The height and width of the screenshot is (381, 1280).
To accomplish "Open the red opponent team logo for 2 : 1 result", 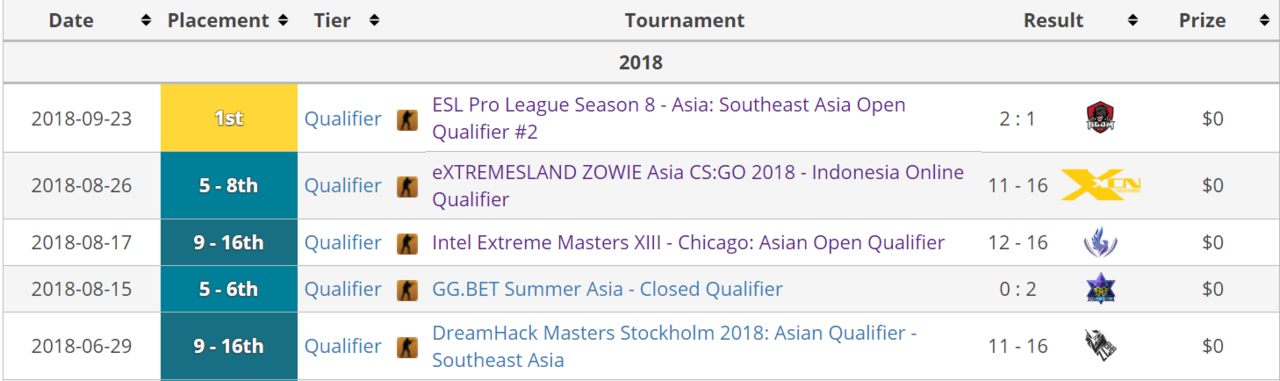I will (1100, 118).
